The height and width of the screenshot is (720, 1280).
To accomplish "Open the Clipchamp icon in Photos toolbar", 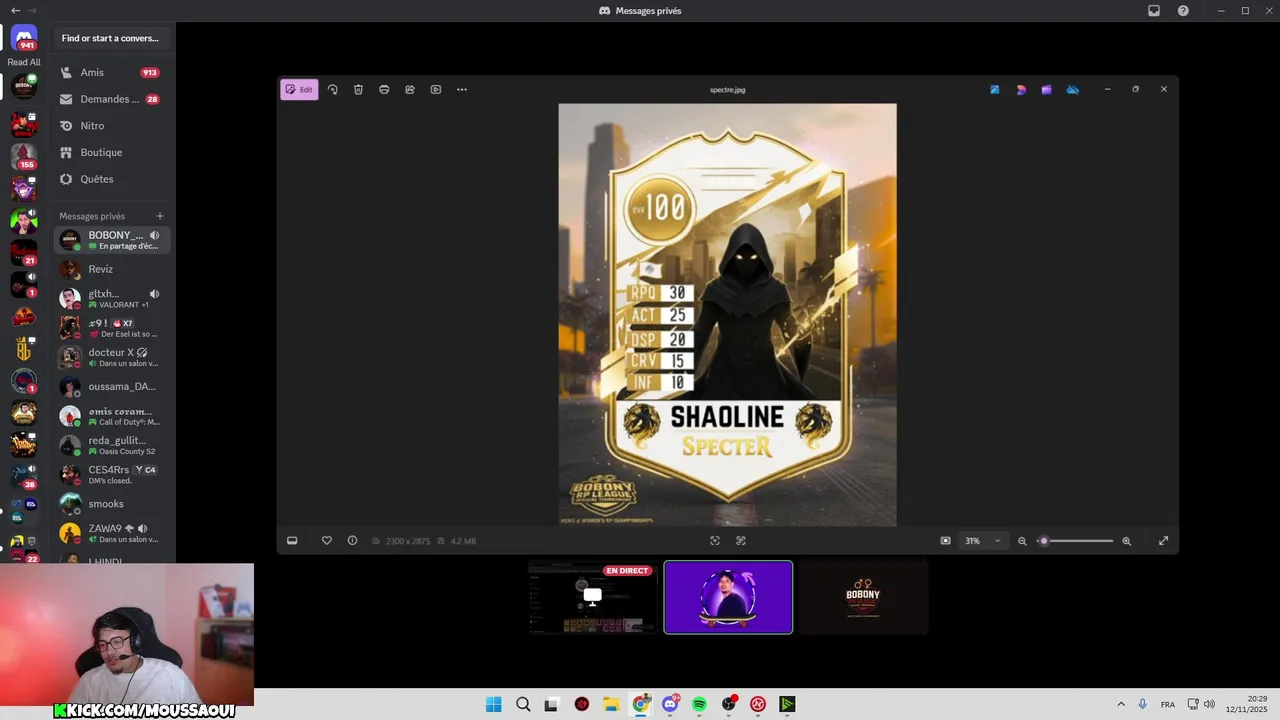I will (1047, 90).
